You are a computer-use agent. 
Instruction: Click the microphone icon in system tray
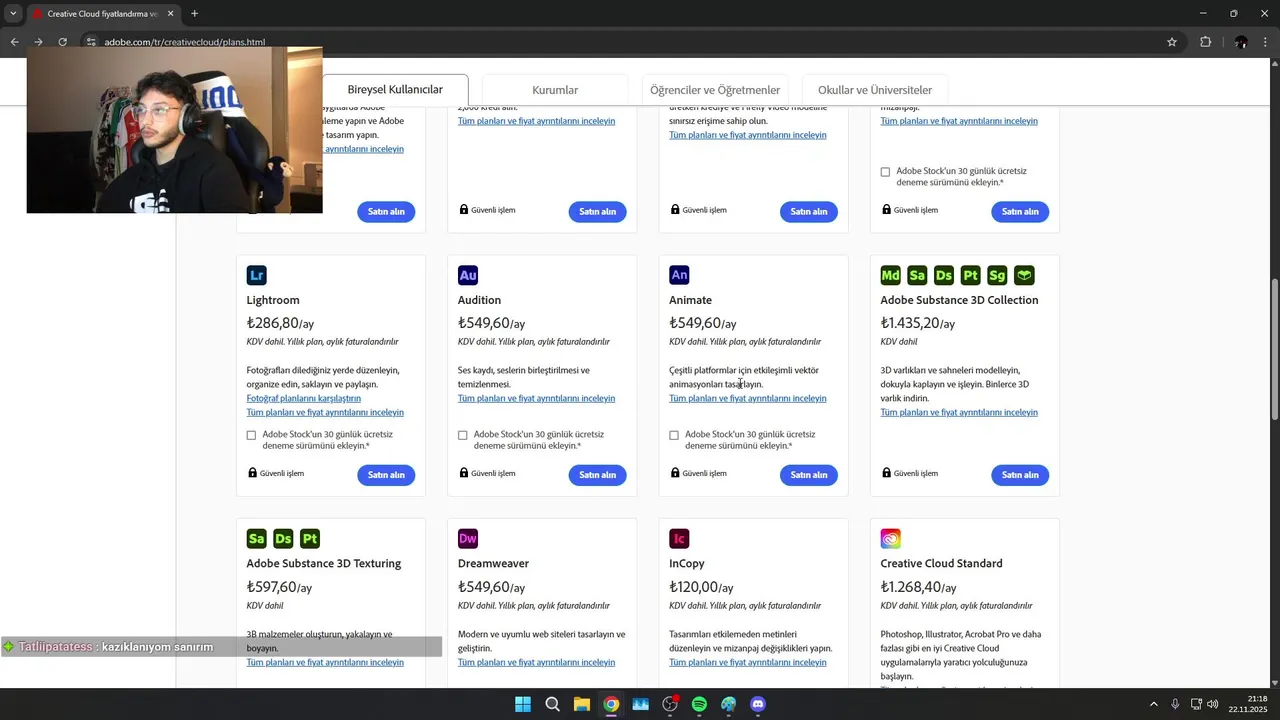pos(1175,704)
